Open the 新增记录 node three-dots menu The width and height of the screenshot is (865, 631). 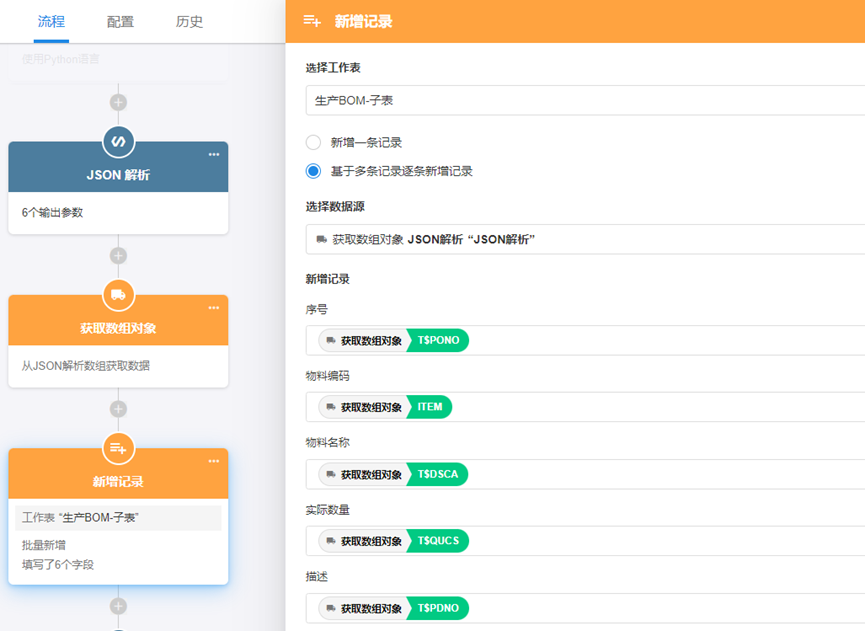click(x=214, y=461)
